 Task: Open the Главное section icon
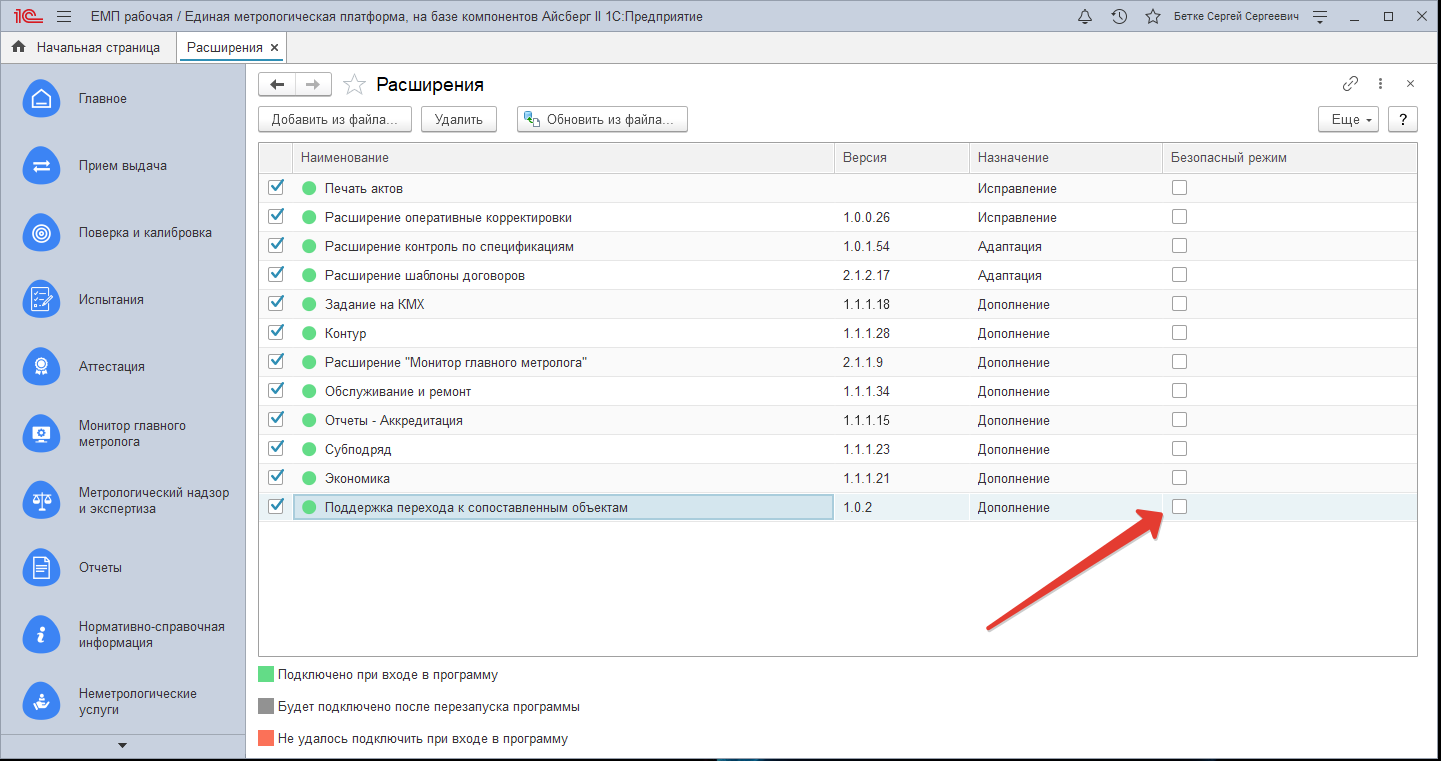pyautogui.click(x=41, y=99)
